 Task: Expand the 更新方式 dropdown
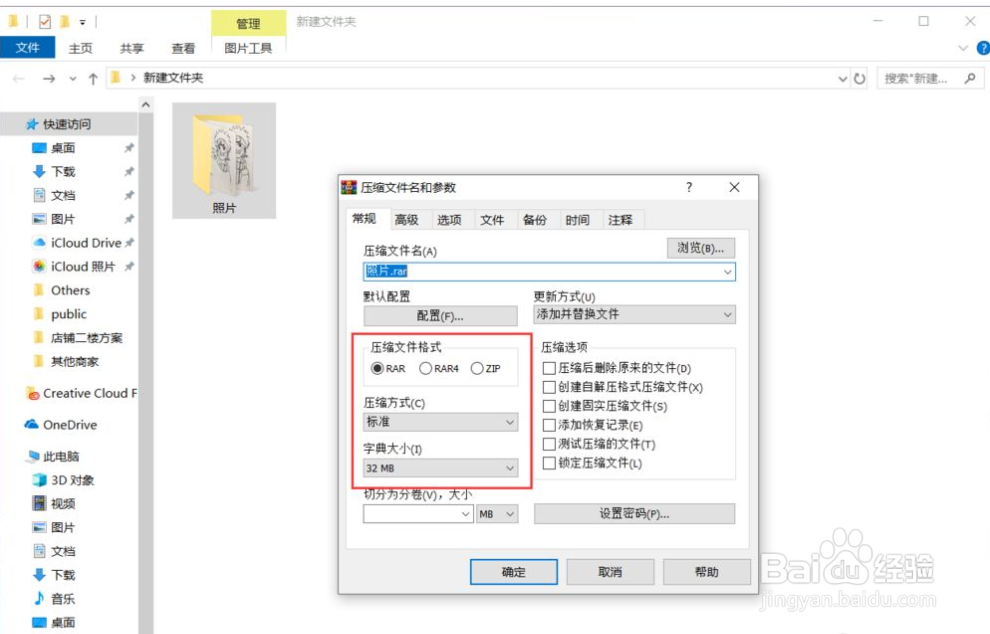coord(727,314)
